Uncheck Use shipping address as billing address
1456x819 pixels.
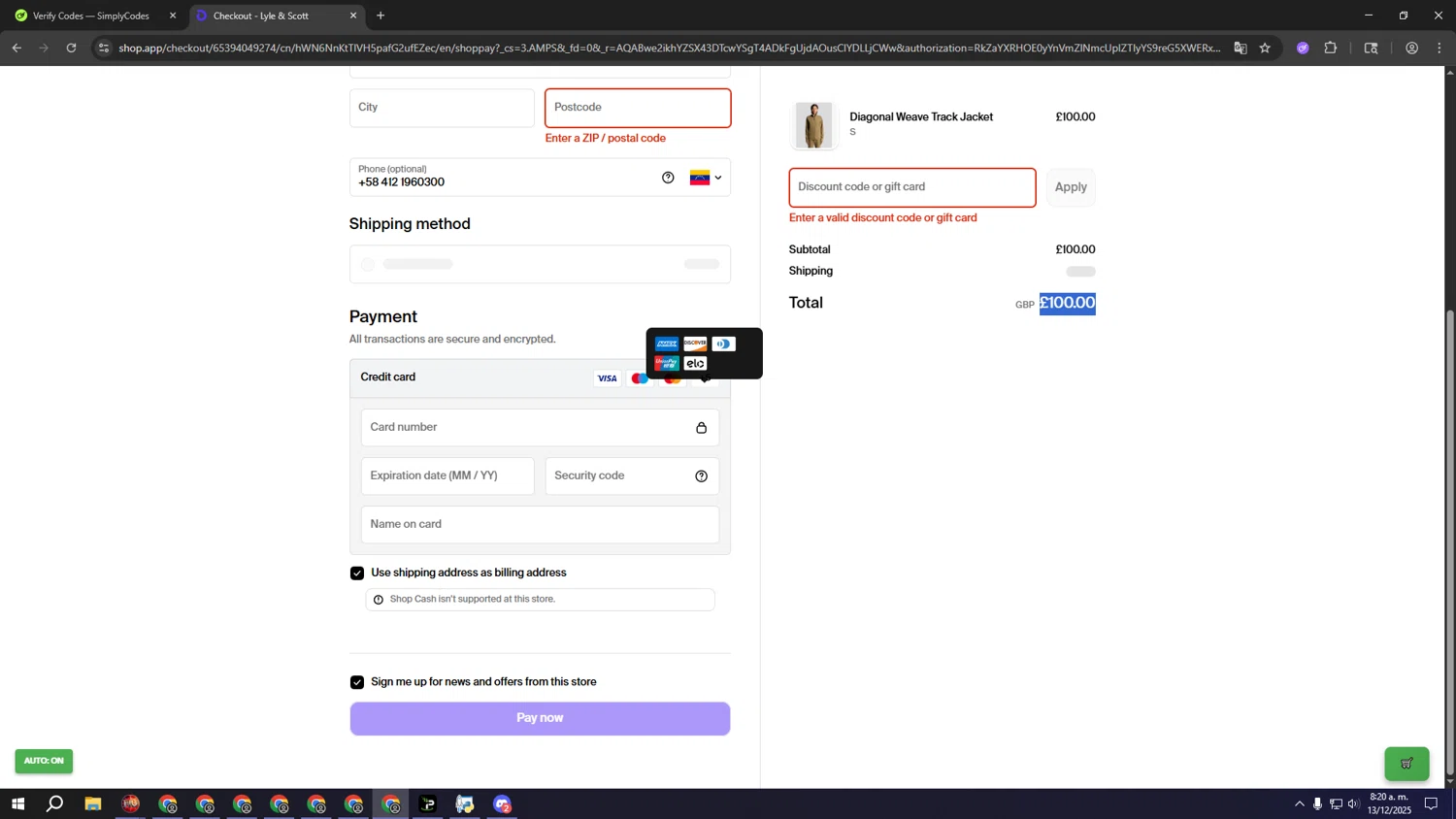(357, 573)
